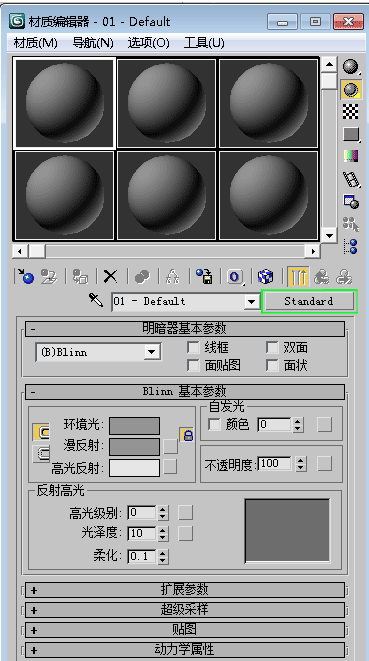Click the Standard material type button
Viewport: 369px width, 661px height.
click(309, 301)
